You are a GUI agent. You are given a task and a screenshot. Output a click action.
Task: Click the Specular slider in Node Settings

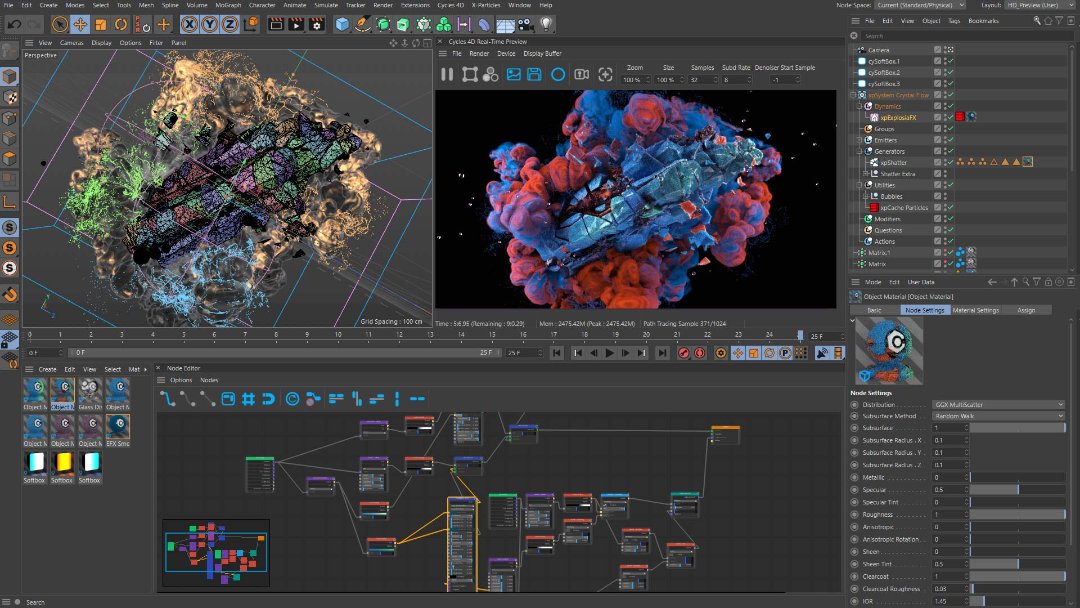point(1018,489)
